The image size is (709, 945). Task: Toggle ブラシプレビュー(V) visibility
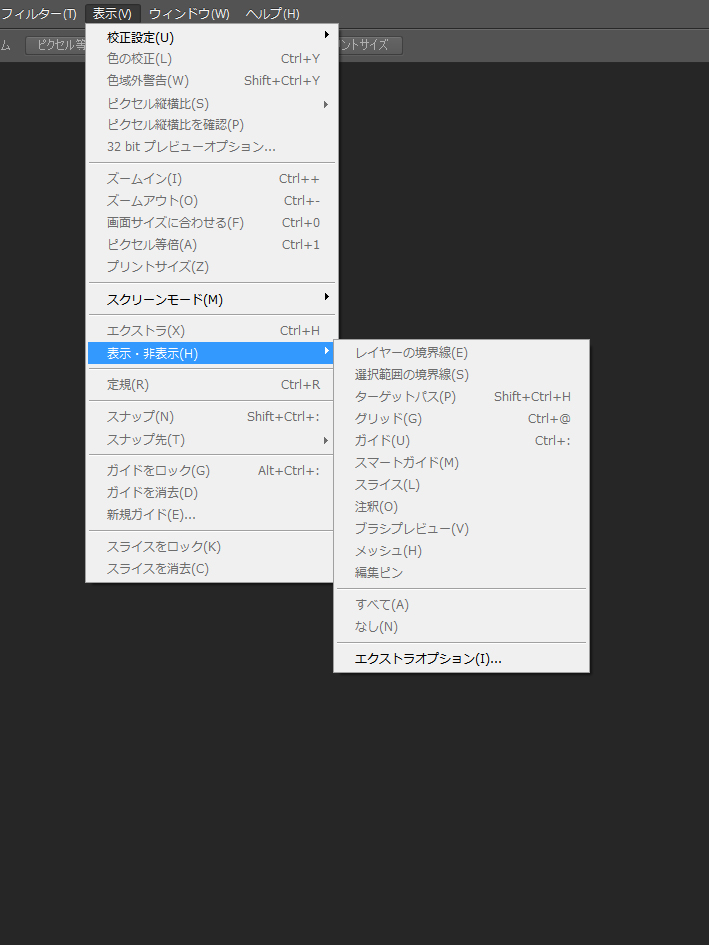461,529
